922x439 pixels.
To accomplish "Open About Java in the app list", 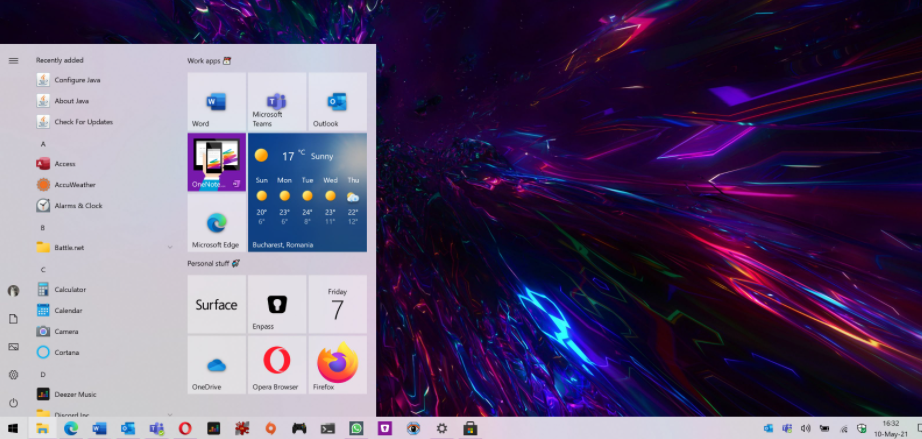I will [x=105, y=101].
